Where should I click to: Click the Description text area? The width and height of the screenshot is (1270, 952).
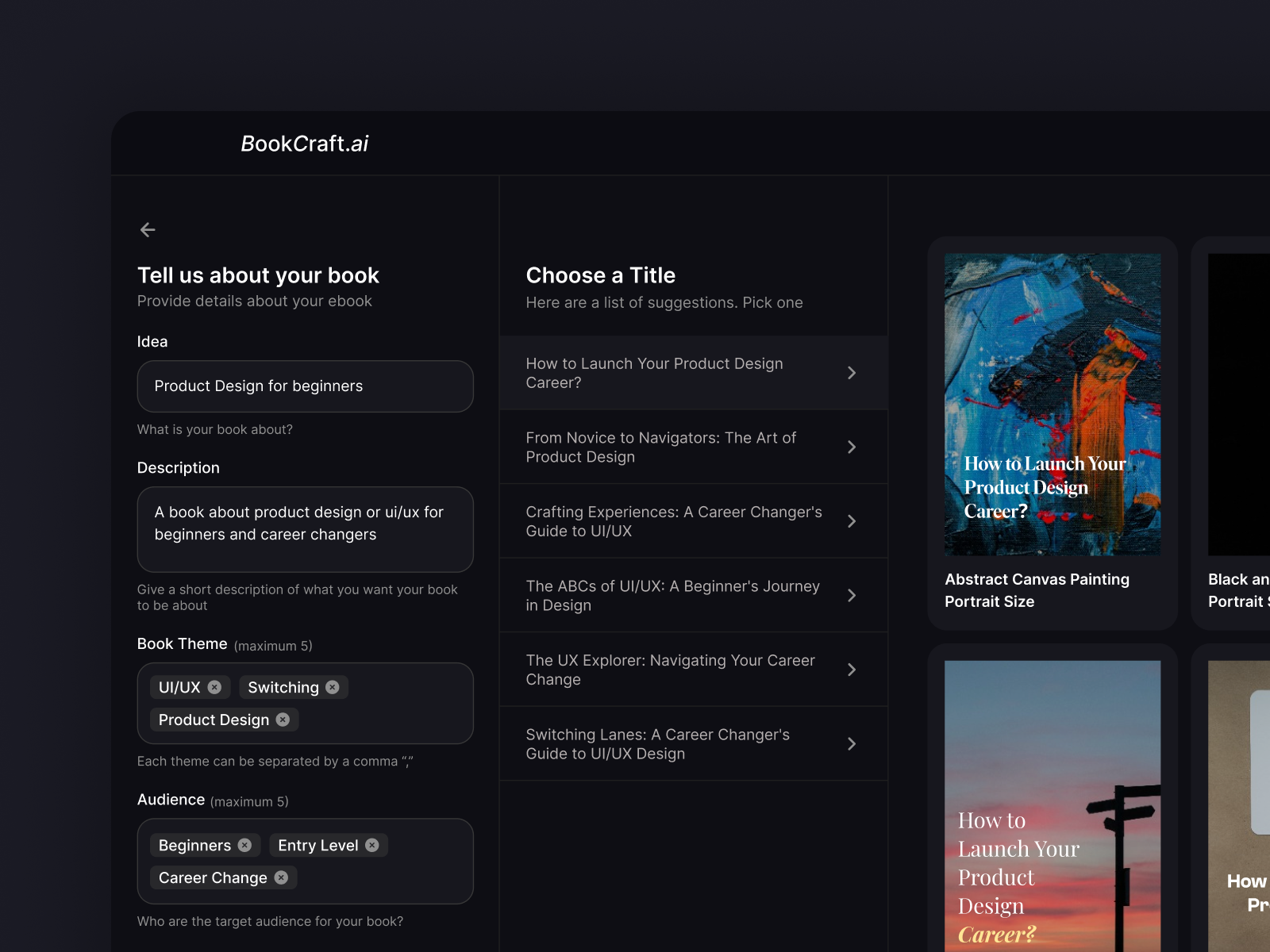305,529
